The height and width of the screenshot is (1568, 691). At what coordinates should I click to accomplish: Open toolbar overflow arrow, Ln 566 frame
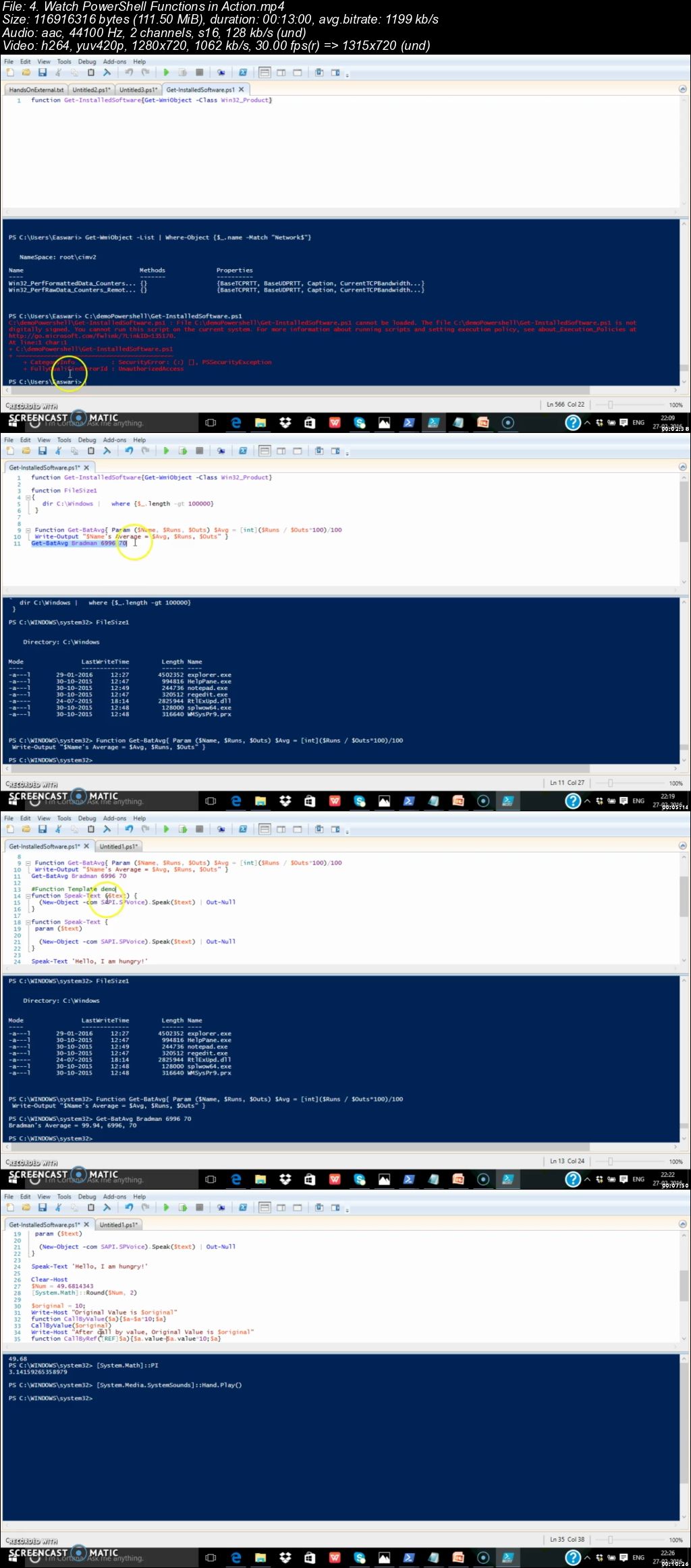coord(347,74)
